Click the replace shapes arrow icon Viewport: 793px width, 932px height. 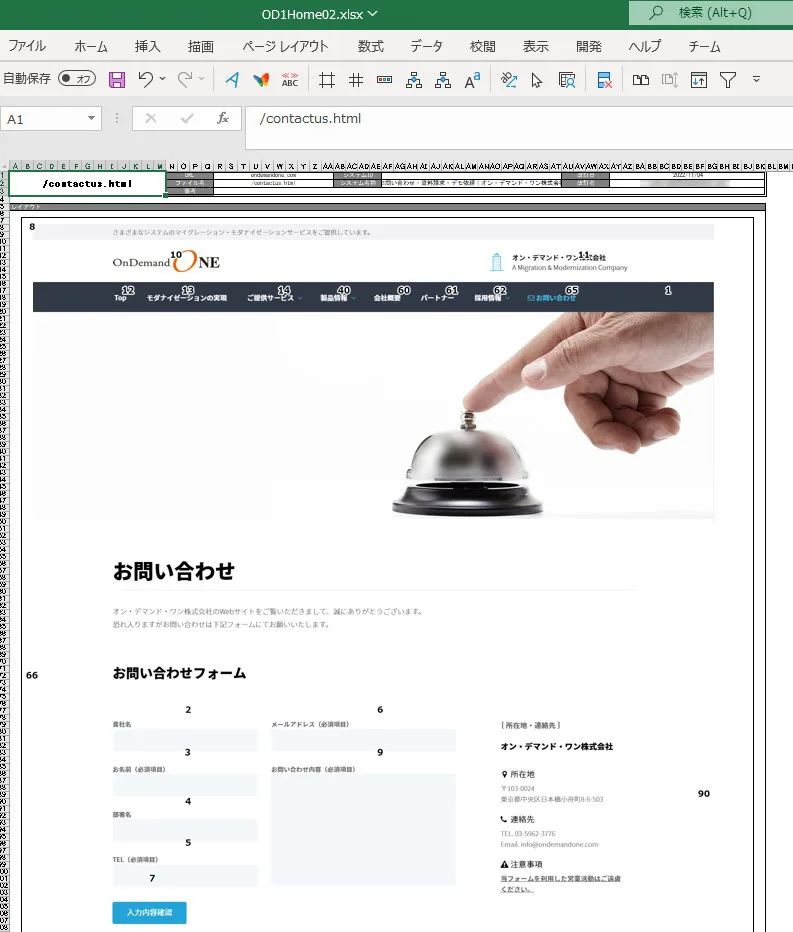pos(509,80)
